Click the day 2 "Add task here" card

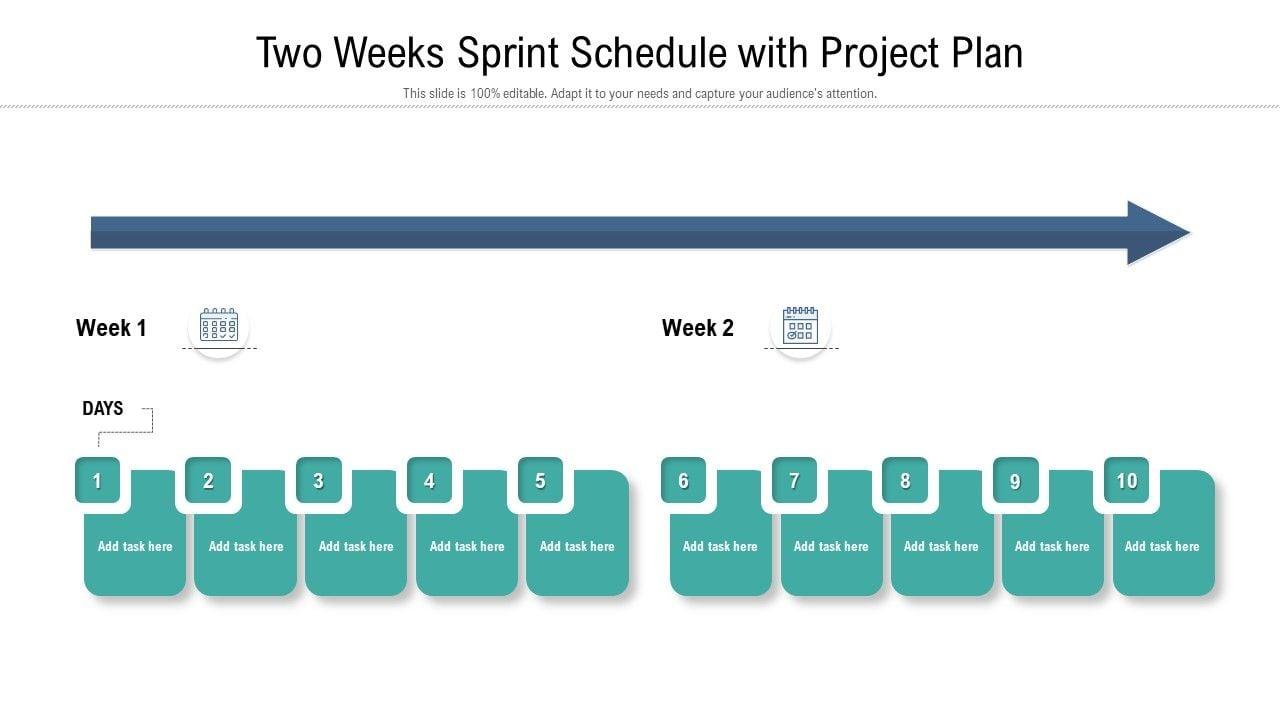(246, 547)
